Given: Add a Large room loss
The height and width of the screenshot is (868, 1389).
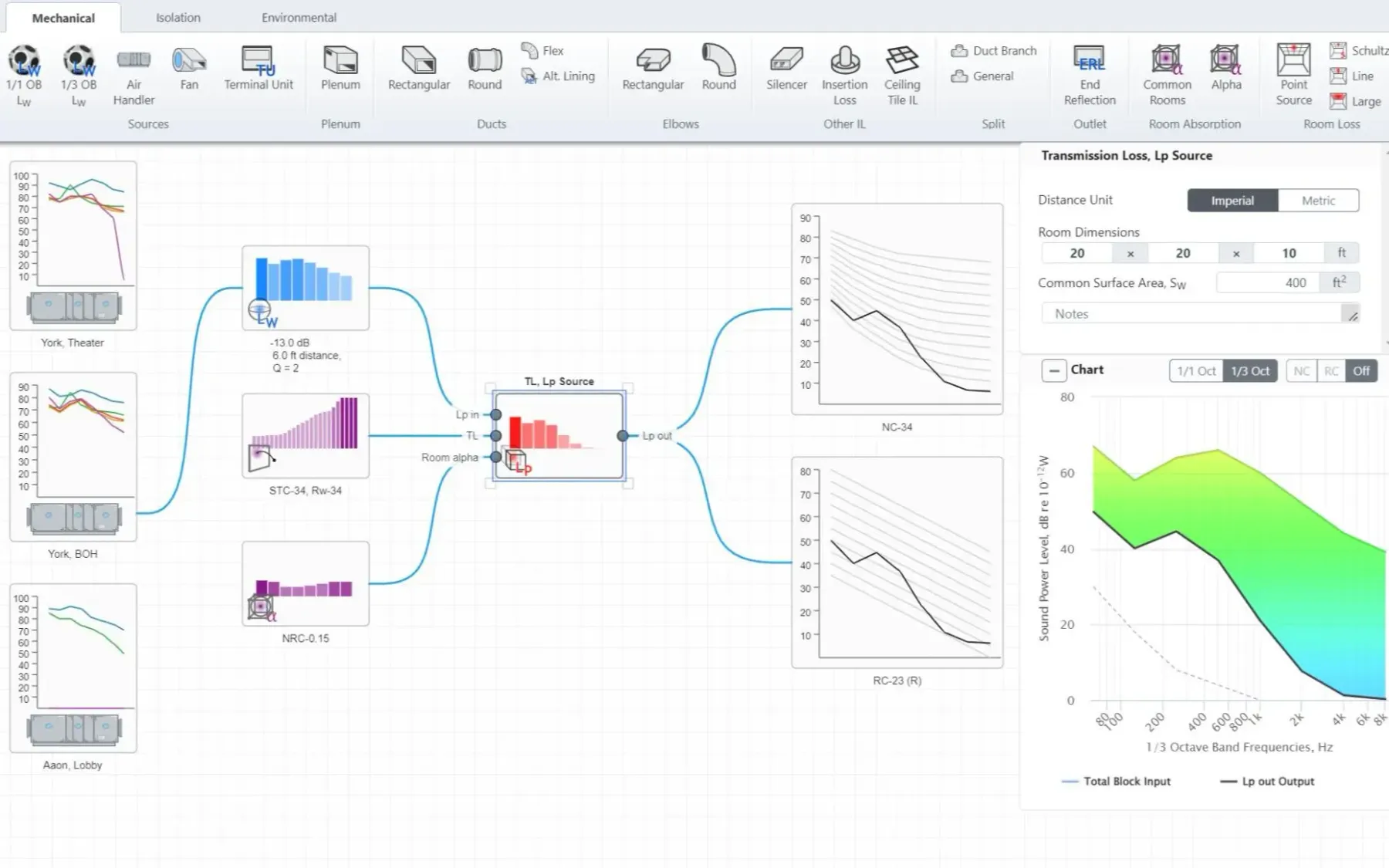Looking at the screenshot, I should tap(1356, 101).
